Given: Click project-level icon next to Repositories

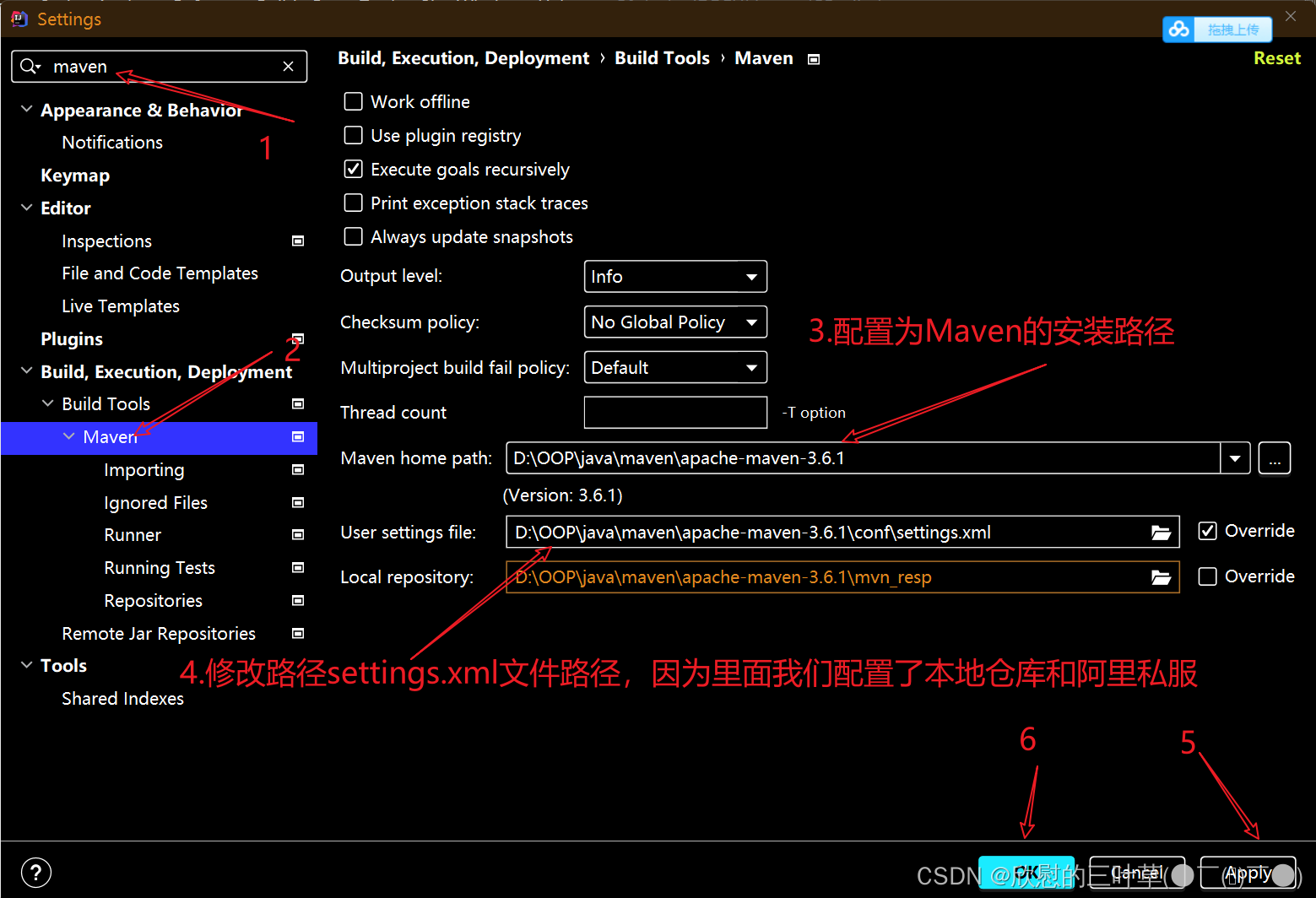Looking at the screenshot, I should tap(298, 601).
